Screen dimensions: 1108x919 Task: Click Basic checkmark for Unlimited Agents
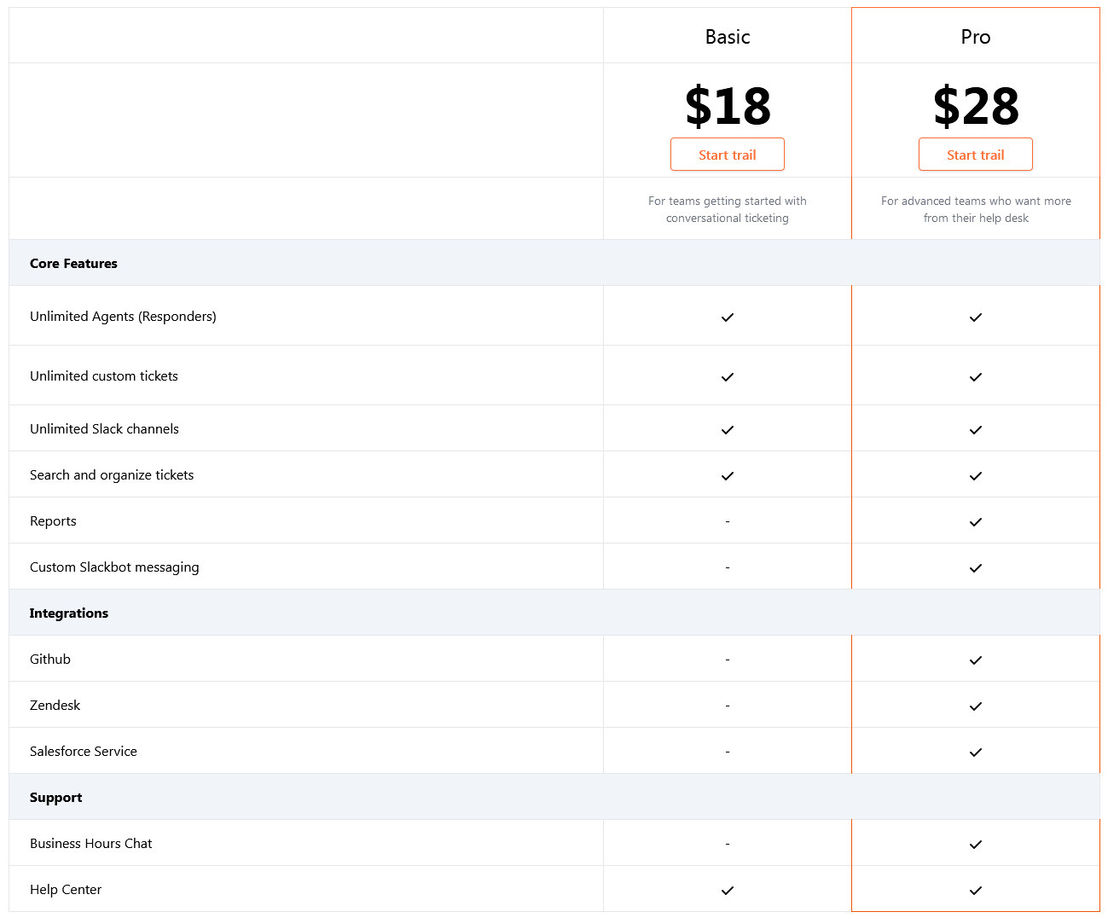coord(727,317)
